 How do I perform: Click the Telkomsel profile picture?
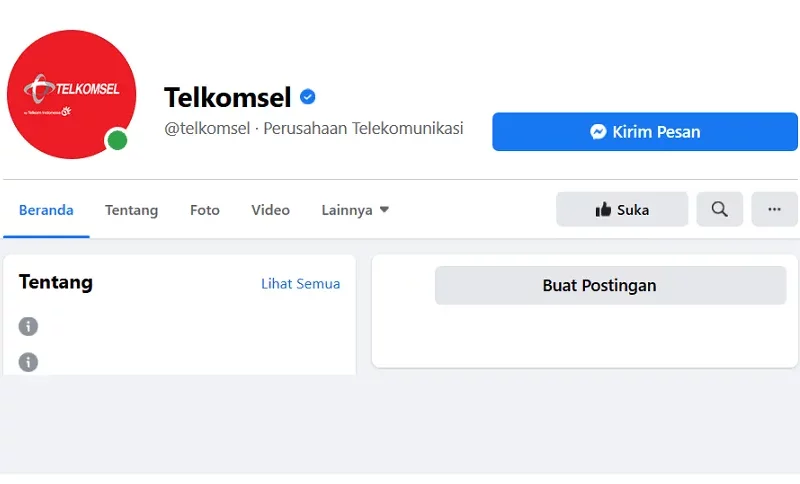pyautogui.click(x=71, y=94)
